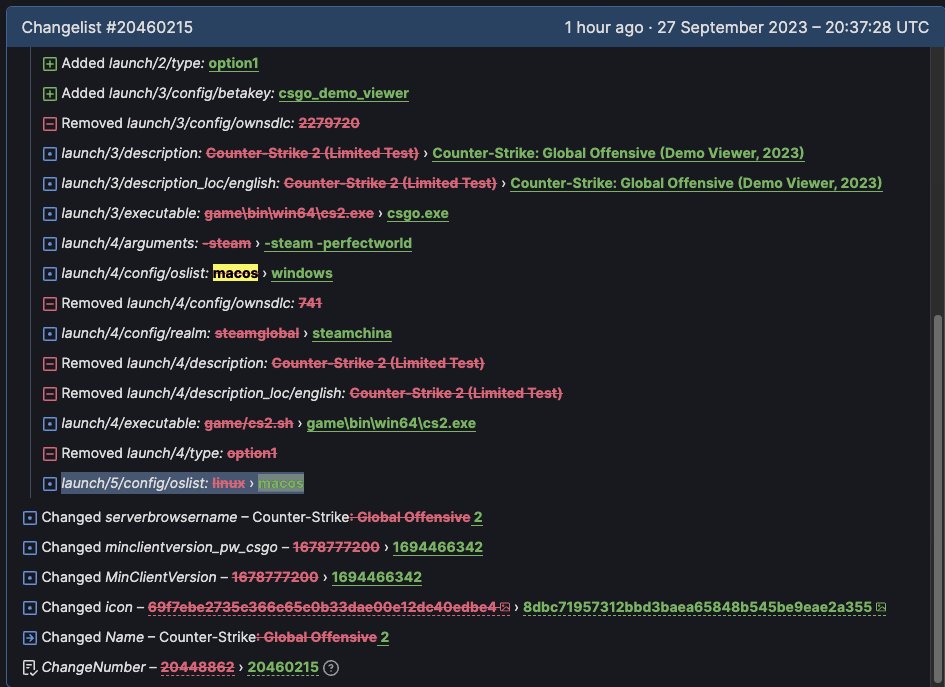Click the minus icon beside Removed launch/4/description
Viewport: 945px width, 687px height.
coord(50,364)
